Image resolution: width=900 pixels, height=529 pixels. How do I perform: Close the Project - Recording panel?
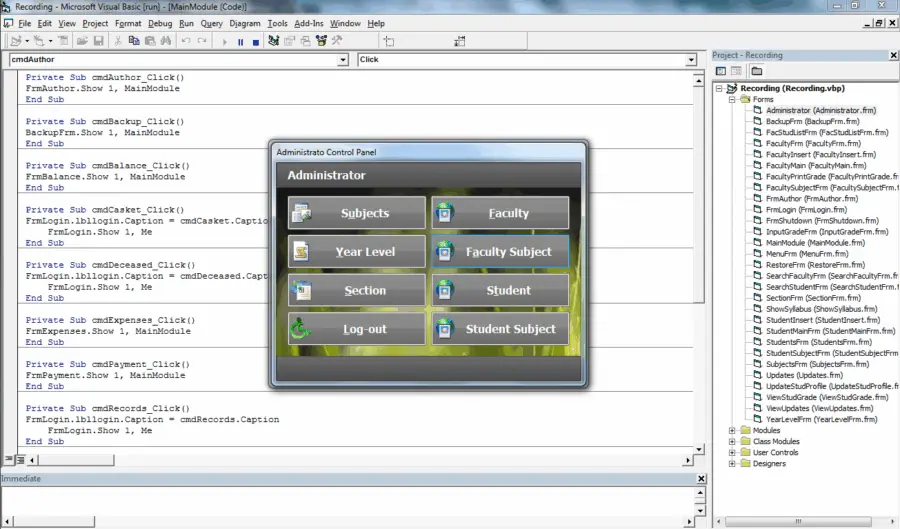(x=893, y=55)
